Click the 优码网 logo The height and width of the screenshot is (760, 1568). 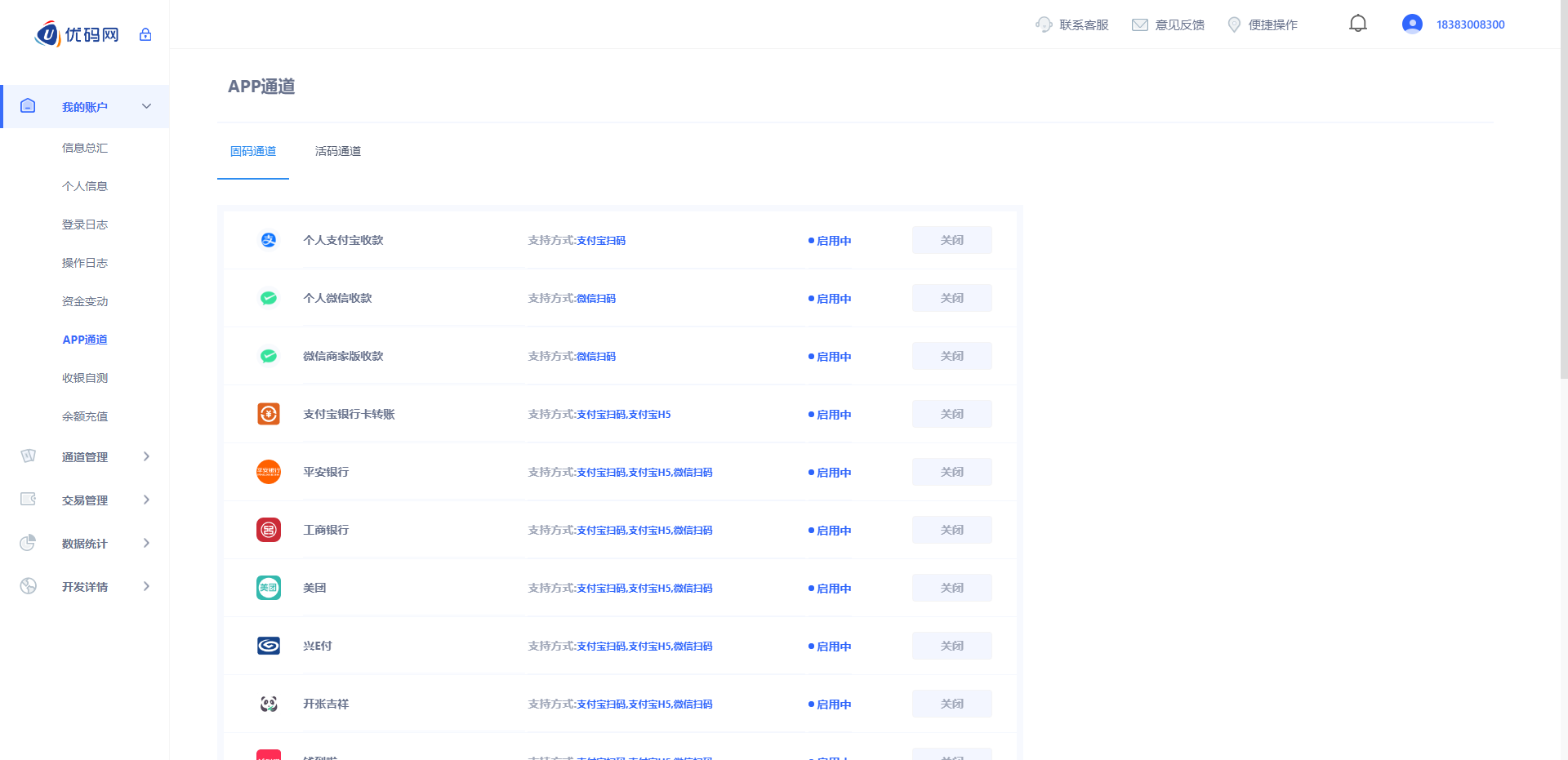coord(78,34)
